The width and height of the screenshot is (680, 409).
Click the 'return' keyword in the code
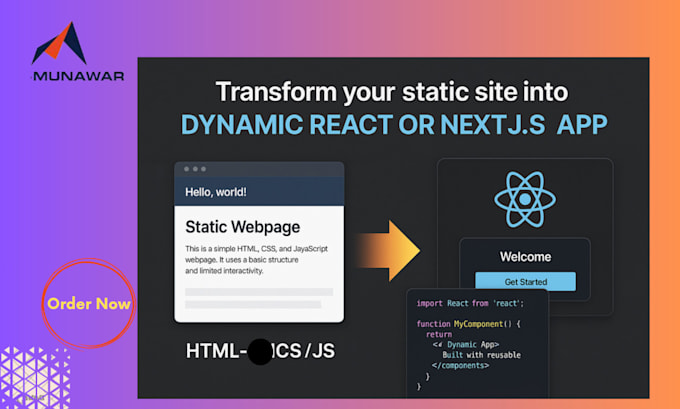click(439, 334)
